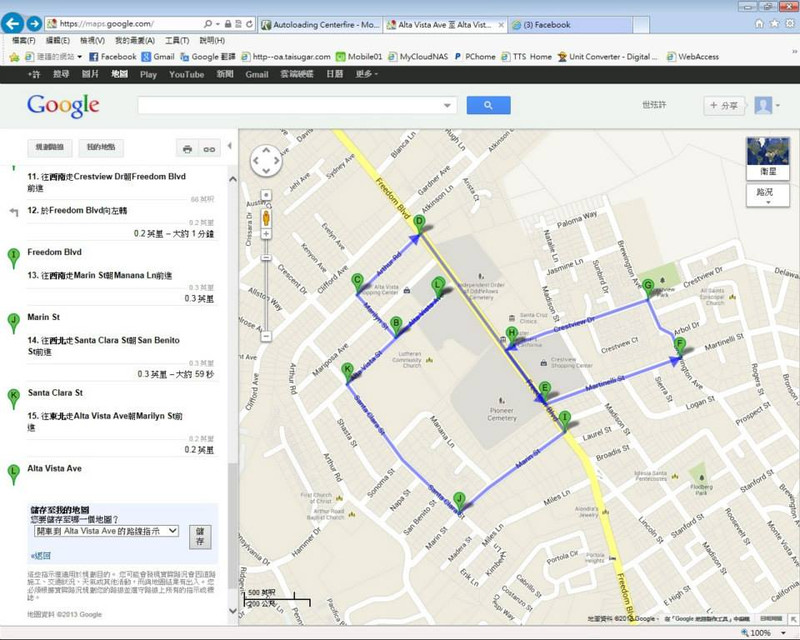The image size is (800, 640).
Task: Print the directions with the printer icon
Action: click(187, 149)
